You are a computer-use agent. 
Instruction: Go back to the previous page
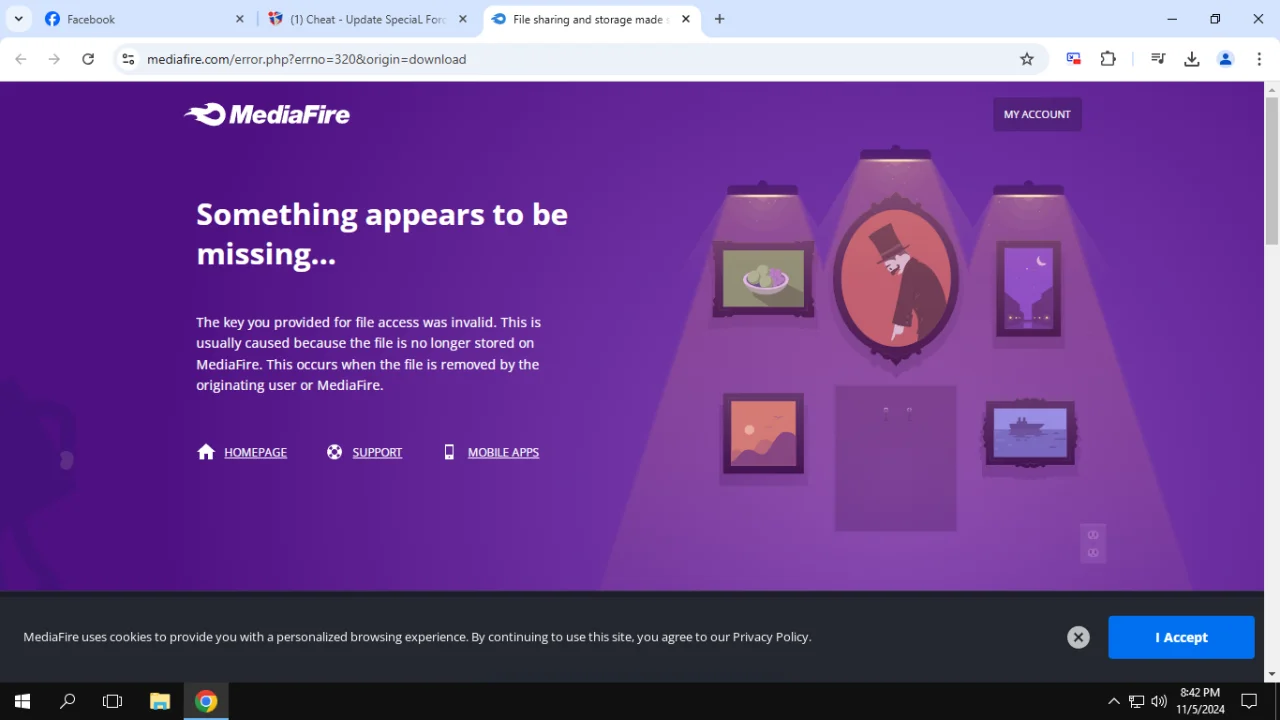21,59
